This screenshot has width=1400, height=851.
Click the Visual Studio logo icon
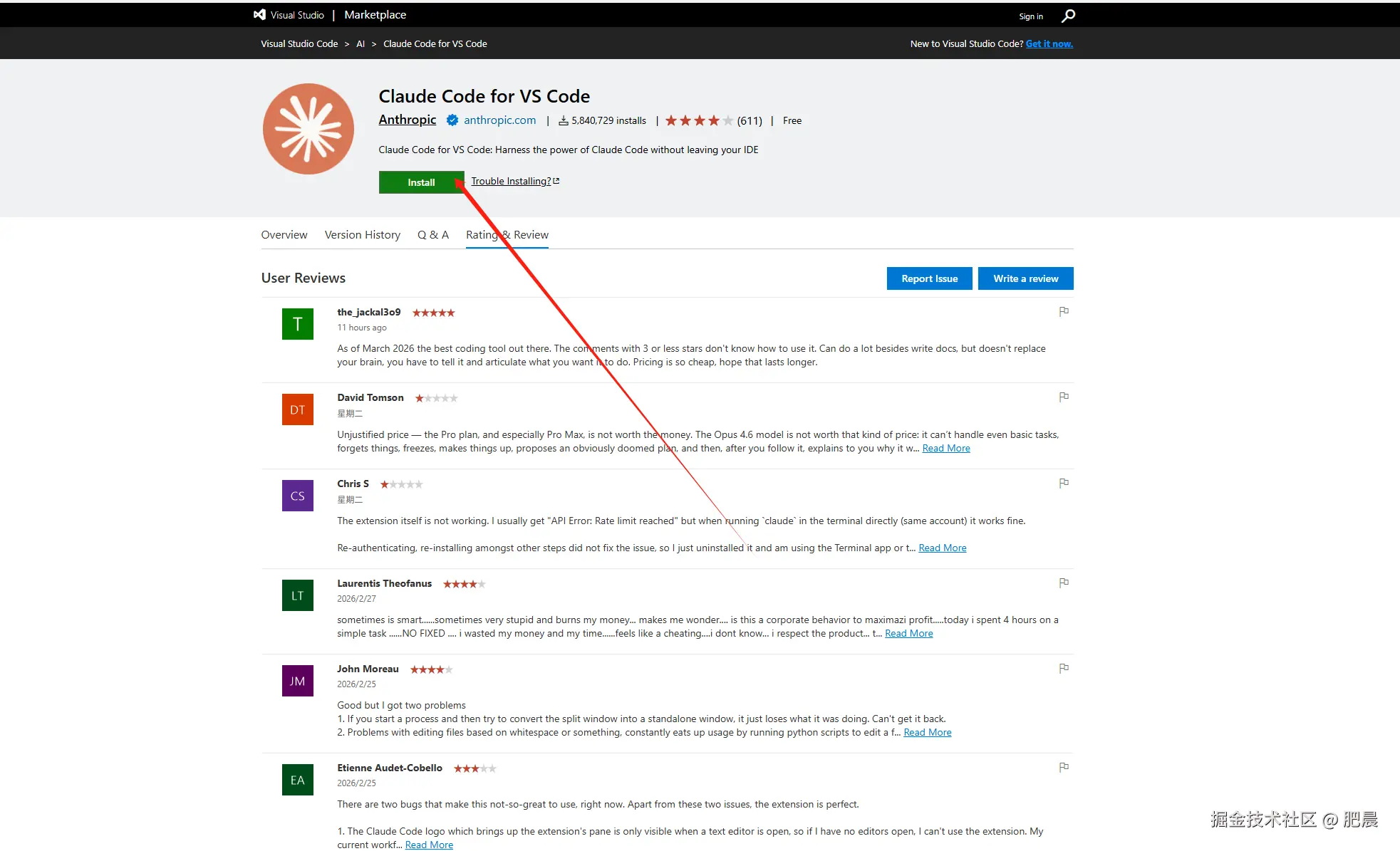coord(260,15)
